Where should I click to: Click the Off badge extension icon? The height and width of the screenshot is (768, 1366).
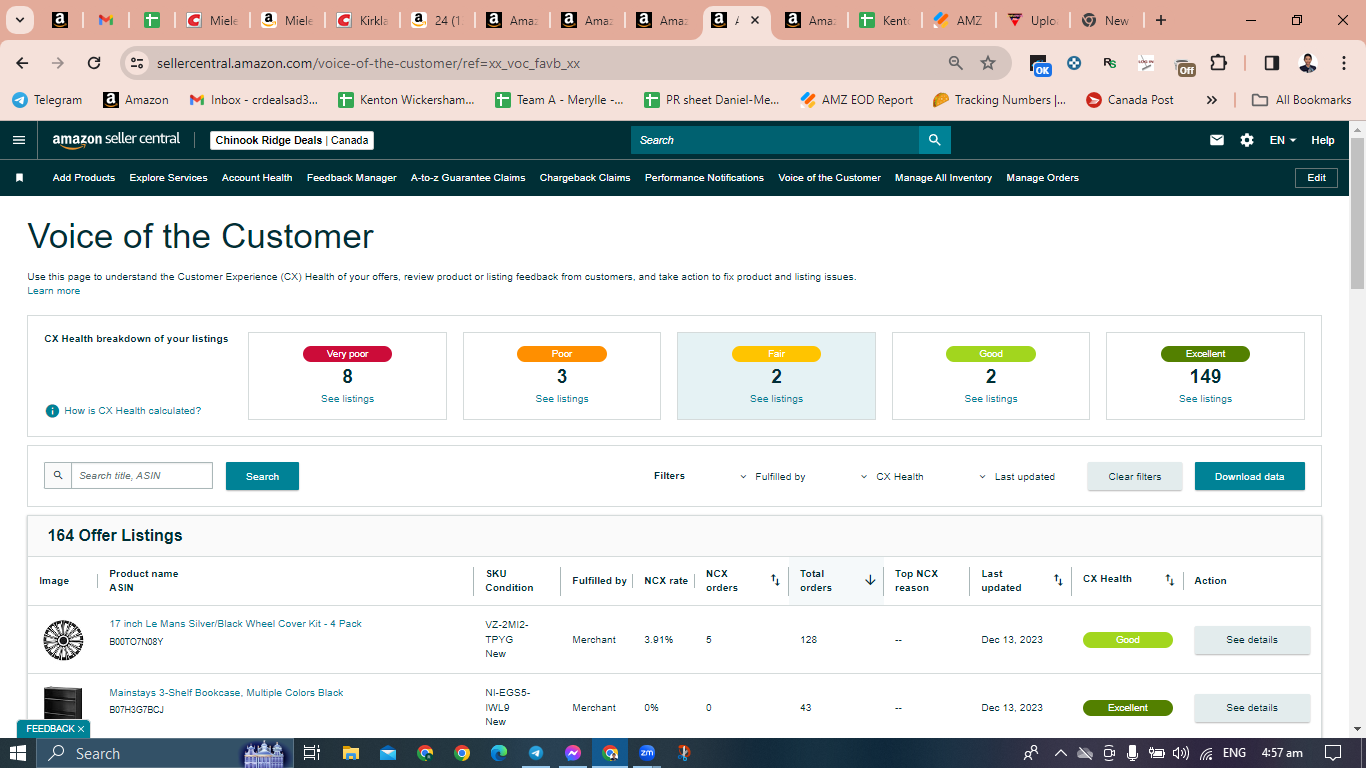(1184, 65)
